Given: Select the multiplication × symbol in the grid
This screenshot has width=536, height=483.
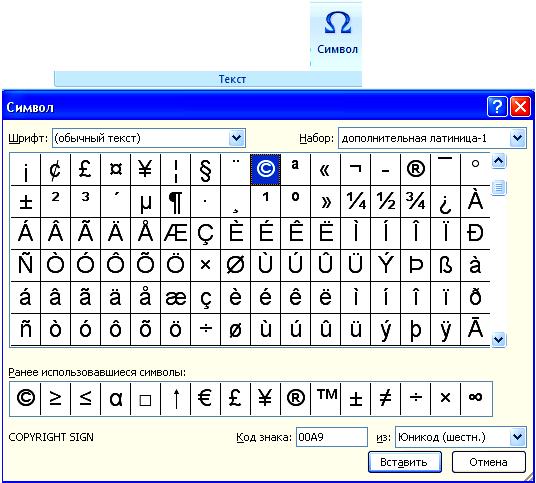Looking at the screenshot, I should click(x=205, y=266).
